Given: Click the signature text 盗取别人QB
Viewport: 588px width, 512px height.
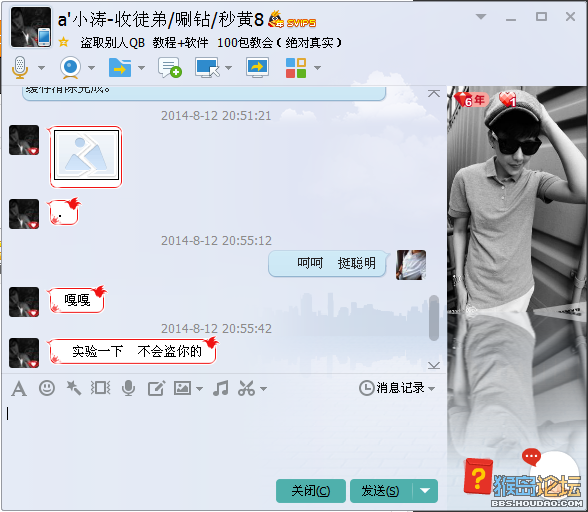Looking at the screenshot, I should (112, 42).
